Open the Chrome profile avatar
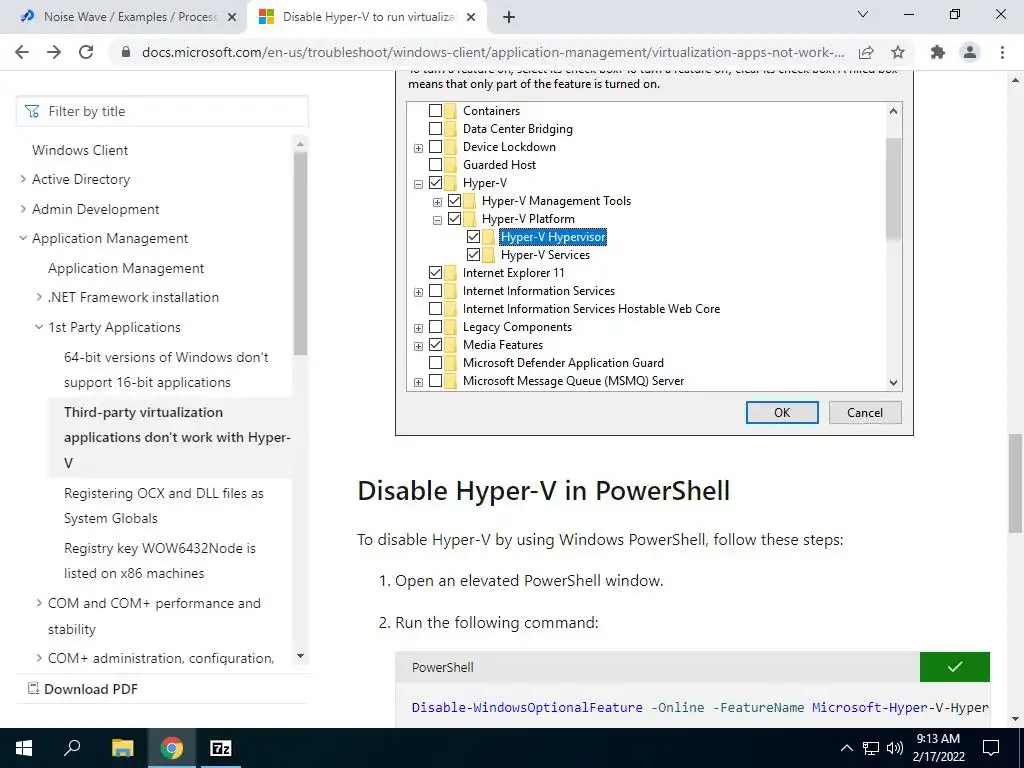Viewport: 1024px width, 768px height. [970, 52]
